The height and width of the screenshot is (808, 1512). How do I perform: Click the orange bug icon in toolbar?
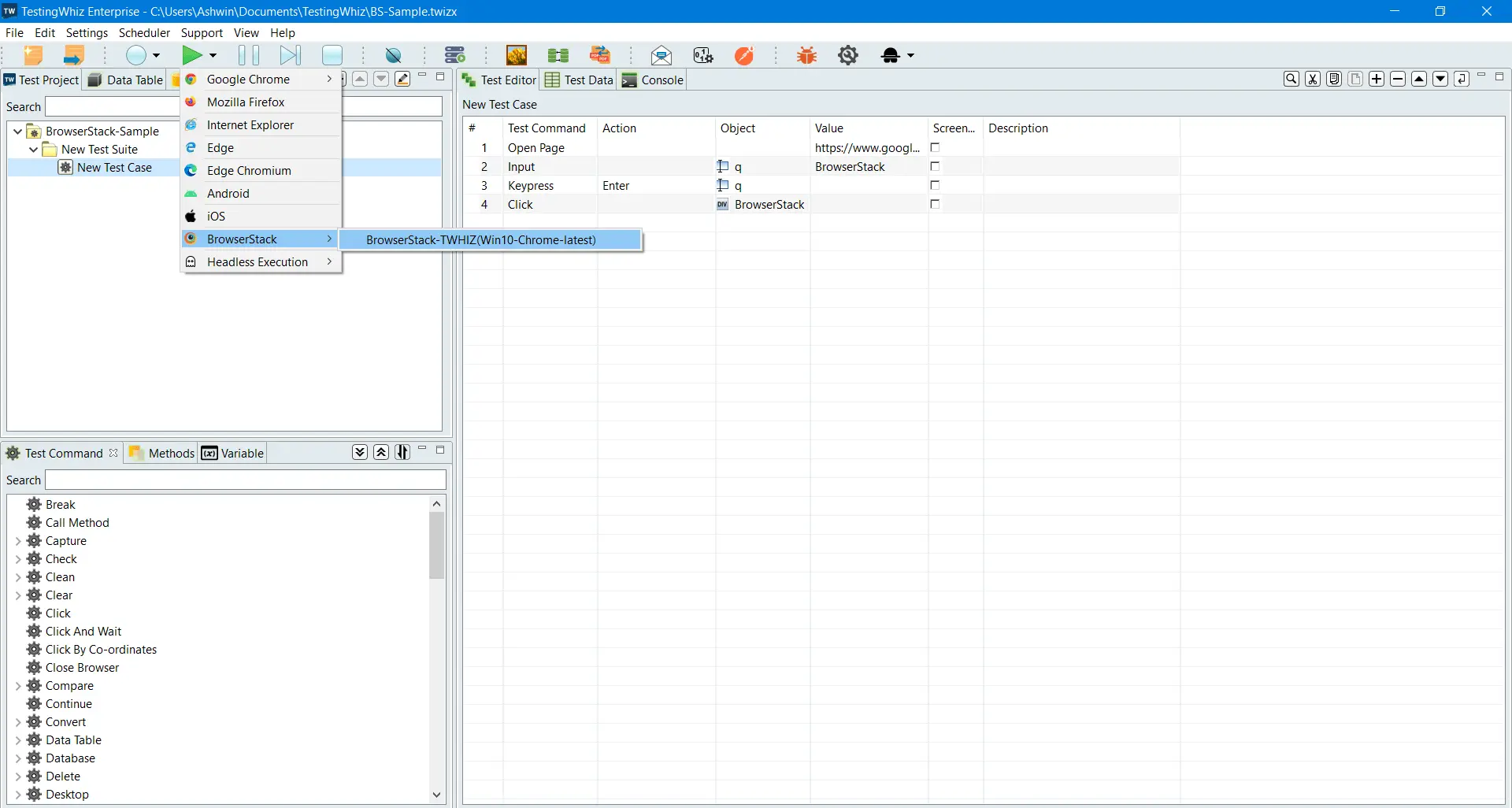pyautogui.click(x=806, y=55)
